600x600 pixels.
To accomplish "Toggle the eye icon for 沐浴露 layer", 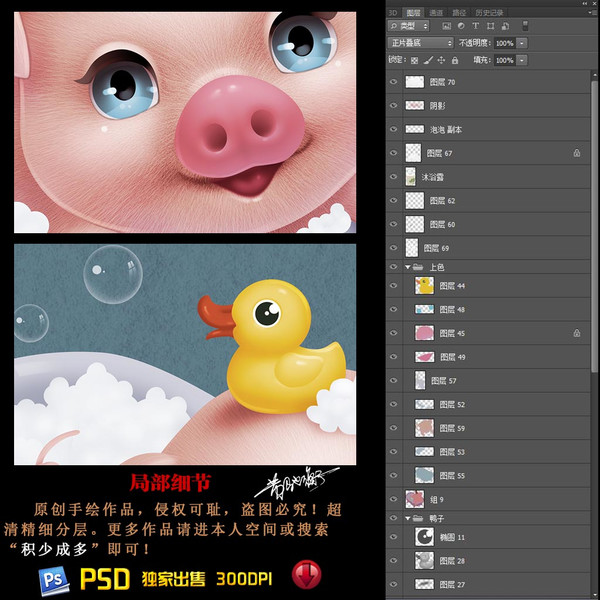I will [393, 177].
